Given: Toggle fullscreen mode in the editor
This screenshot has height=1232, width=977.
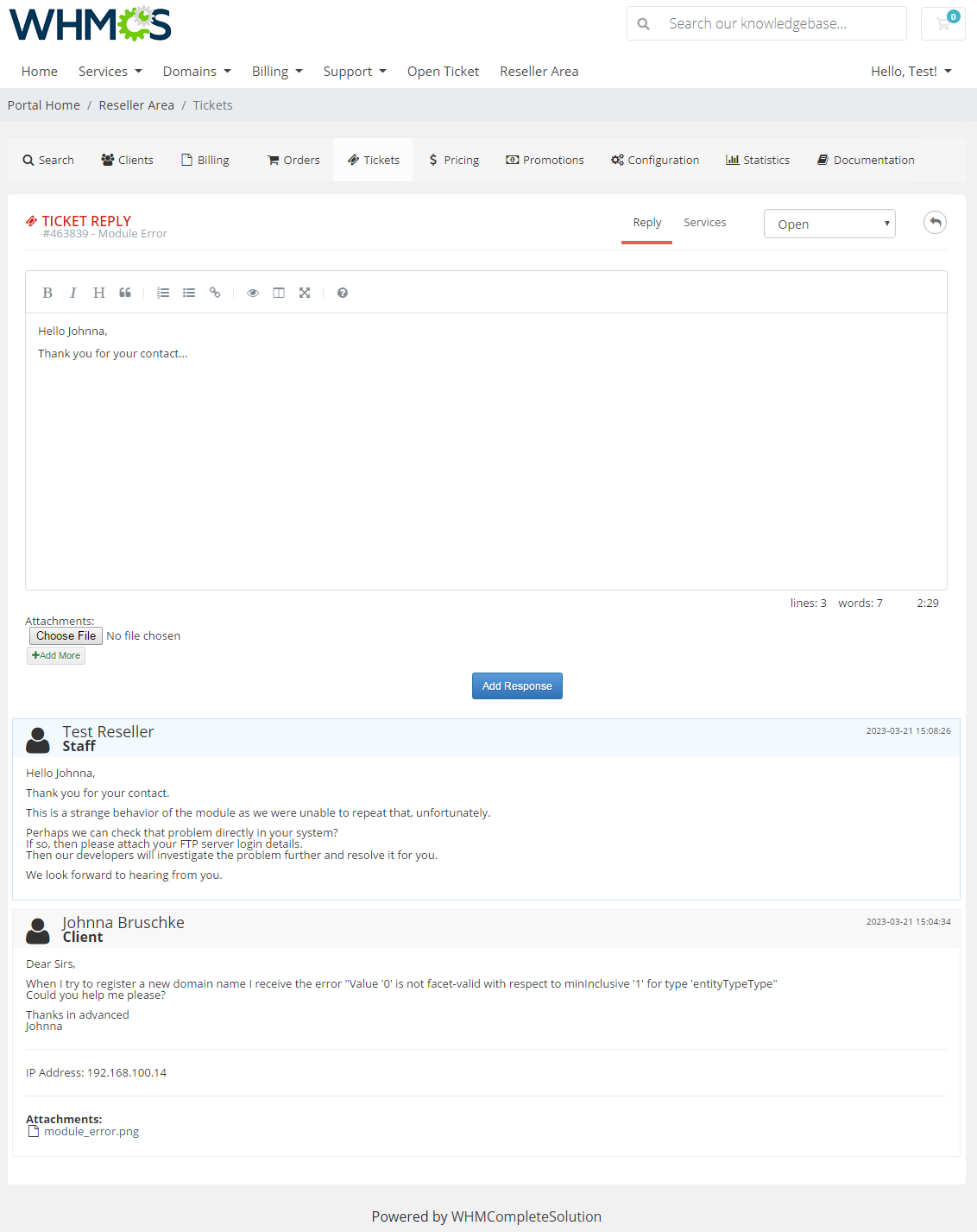Looking at the screenshot, I should [x=305, y=293].
